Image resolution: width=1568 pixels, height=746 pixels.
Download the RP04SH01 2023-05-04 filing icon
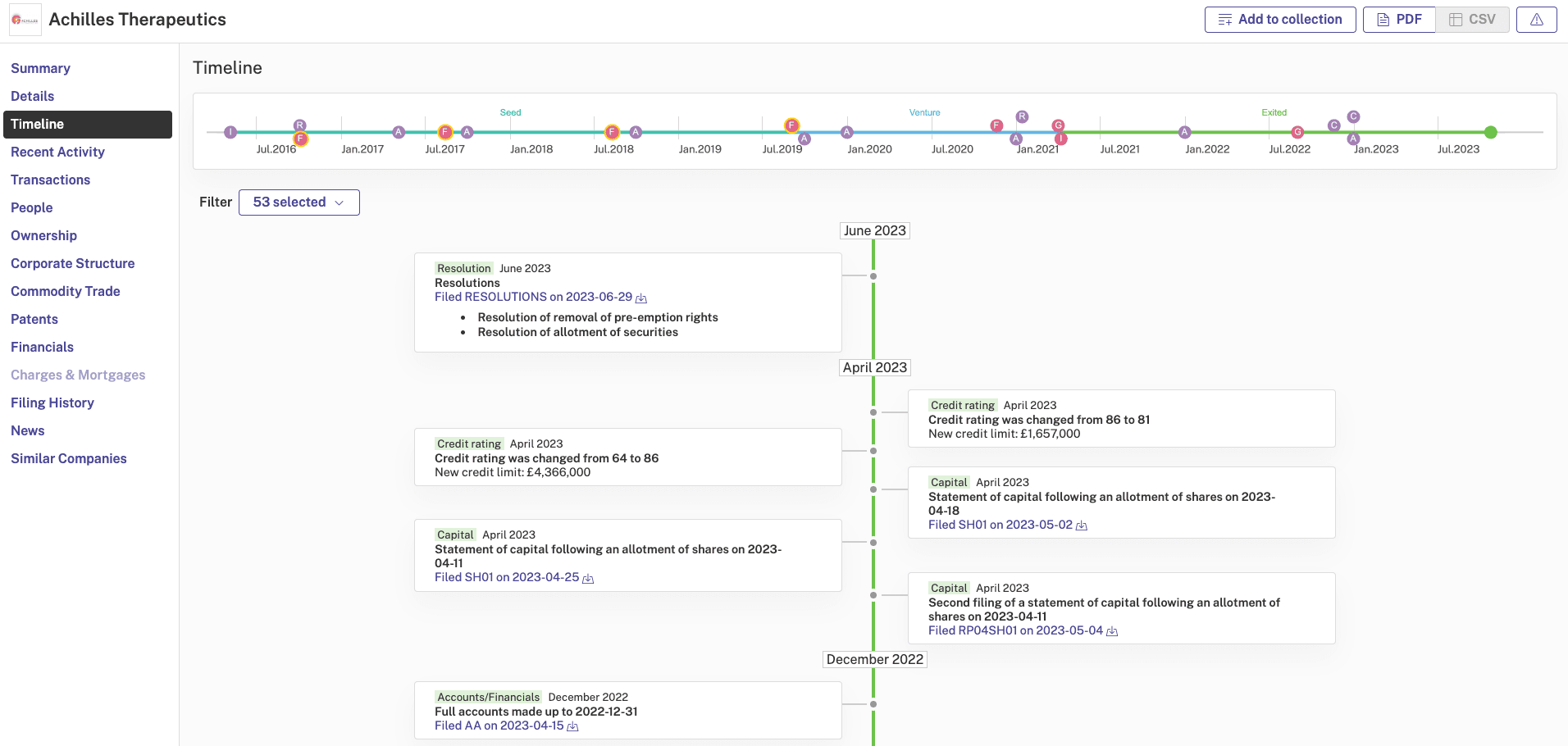coord(1112,631)
